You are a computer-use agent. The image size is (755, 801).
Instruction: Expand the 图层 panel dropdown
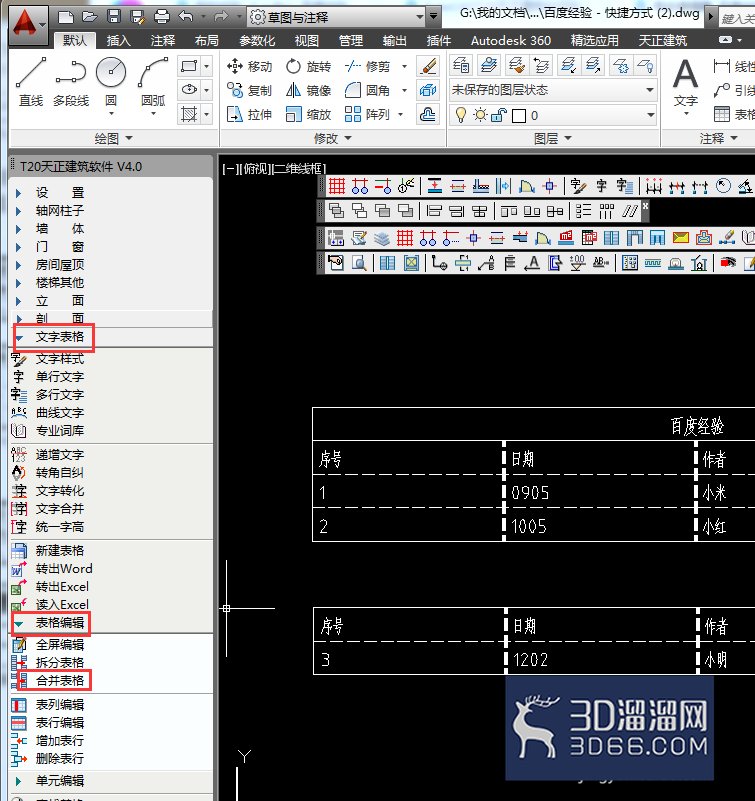tap(553, 138)
